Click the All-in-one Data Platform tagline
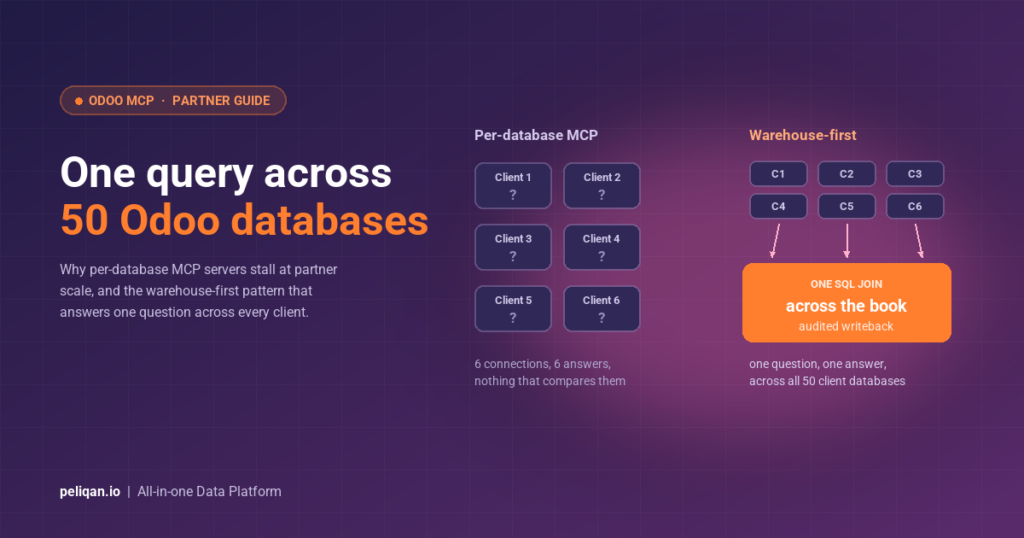This screenshot has width=1024, height=538. (209, 492)
